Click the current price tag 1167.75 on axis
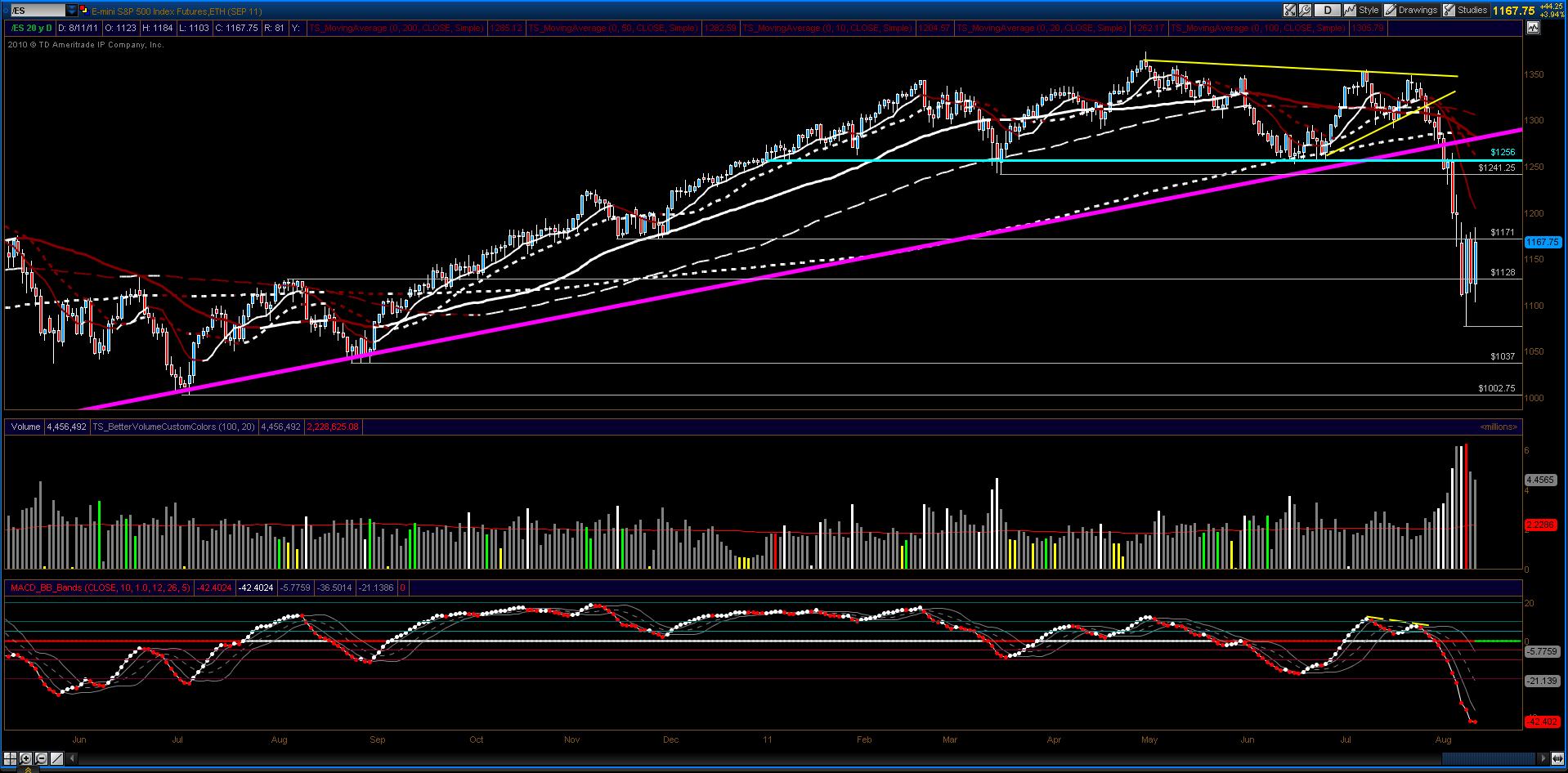 1543,242
